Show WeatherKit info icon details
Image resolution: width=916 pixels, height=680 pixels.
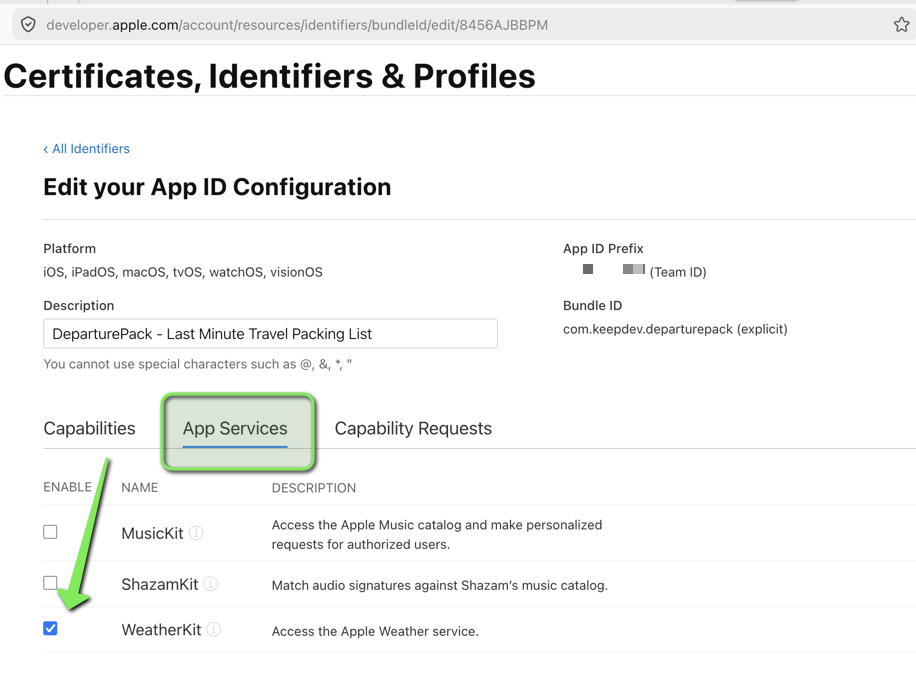[214, 629]
